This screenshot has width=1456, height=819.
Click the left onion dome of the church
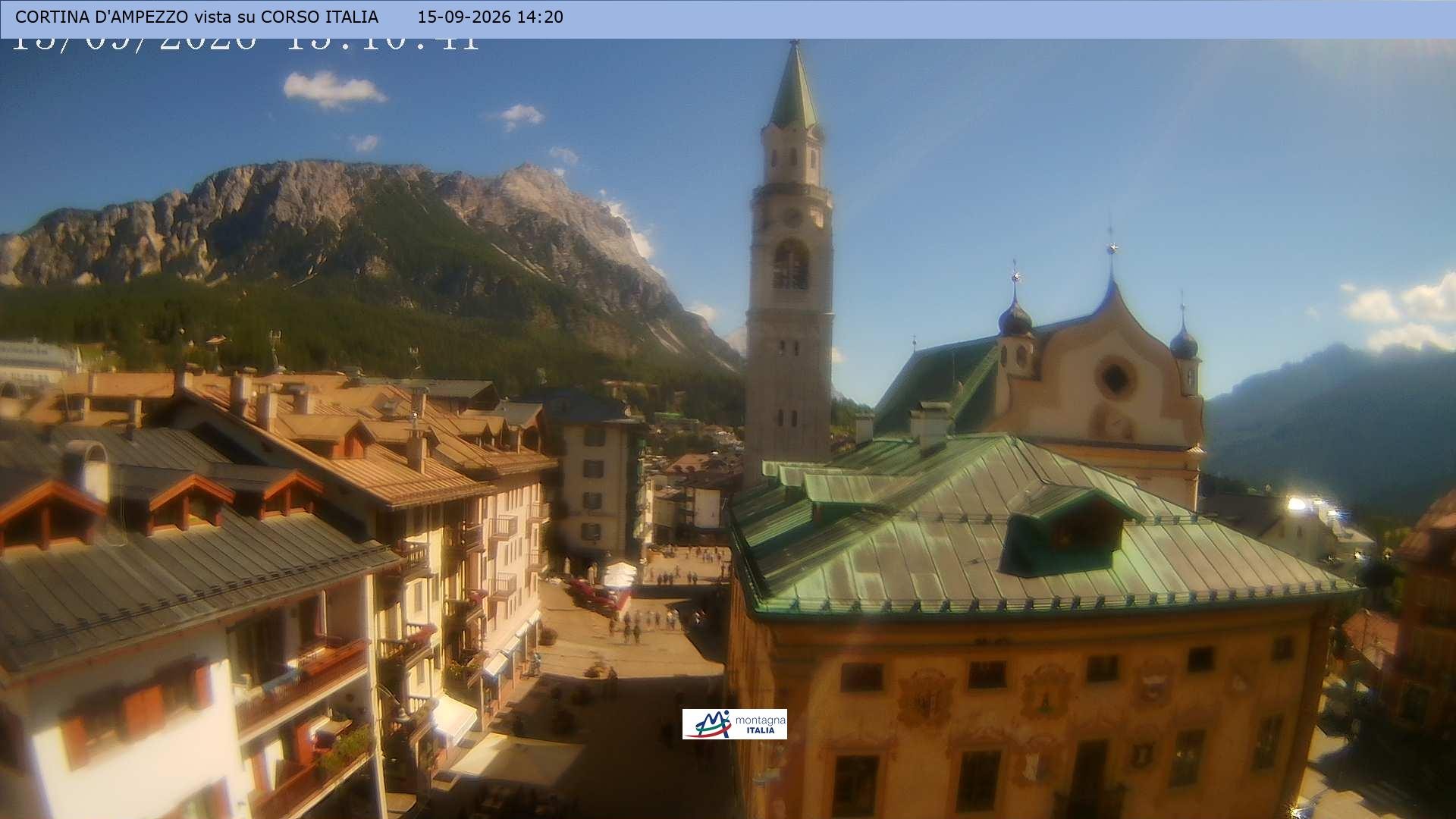tap(1015, 317)
